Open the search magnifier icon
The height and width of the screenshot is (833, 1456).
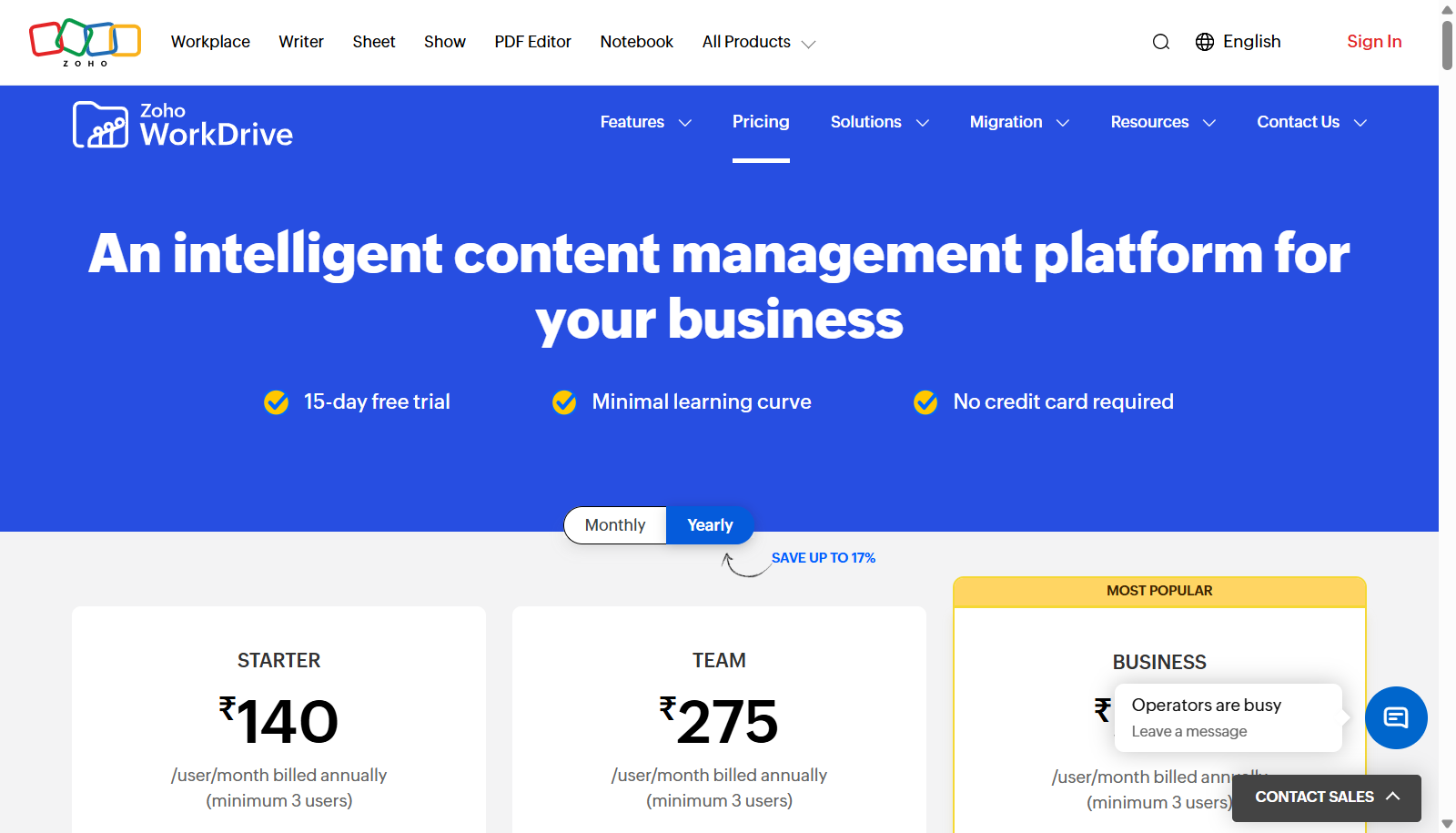click(x=1160, y=42)
